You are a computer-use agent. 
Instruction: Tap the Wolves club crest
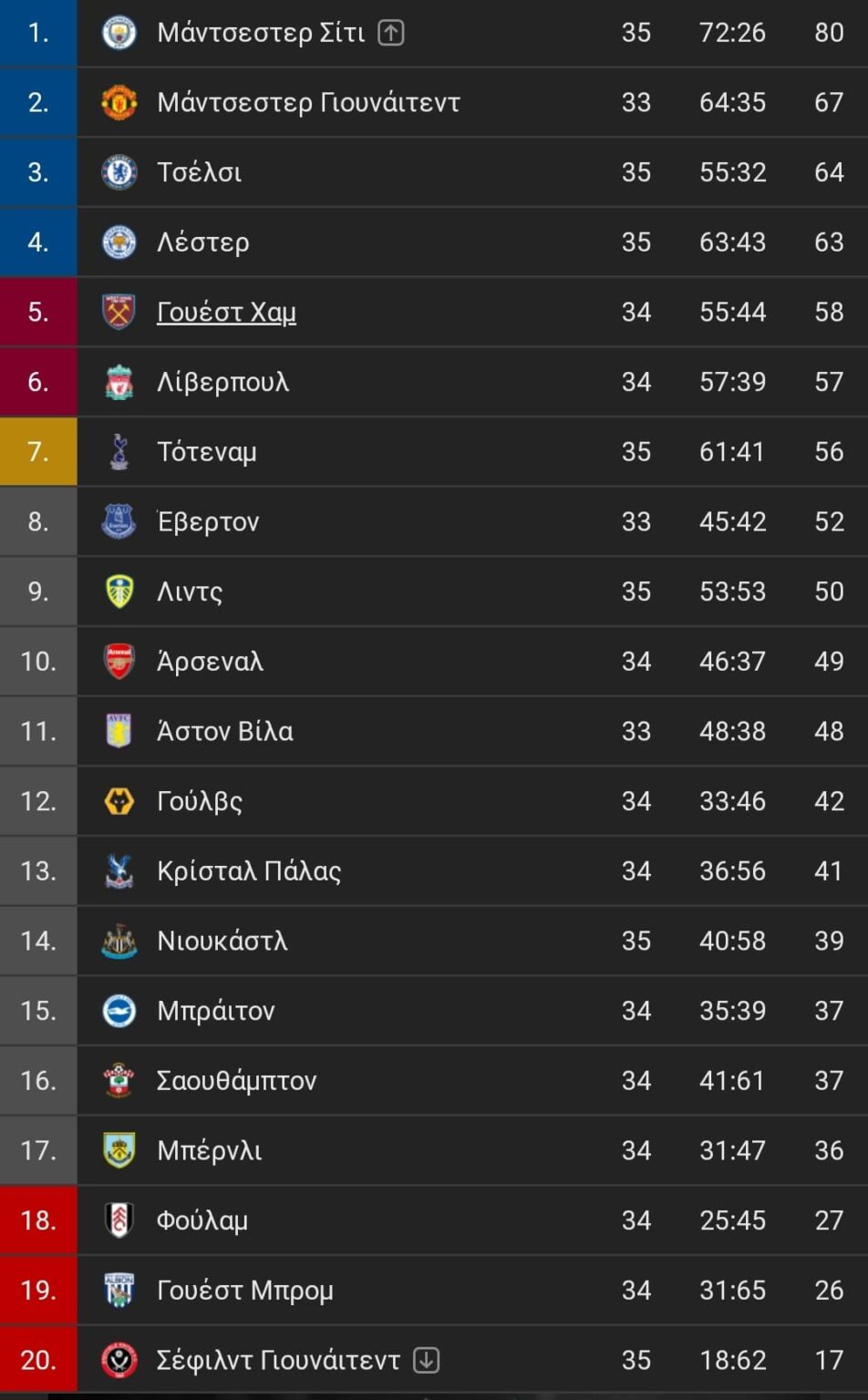(x=119, y=801)
